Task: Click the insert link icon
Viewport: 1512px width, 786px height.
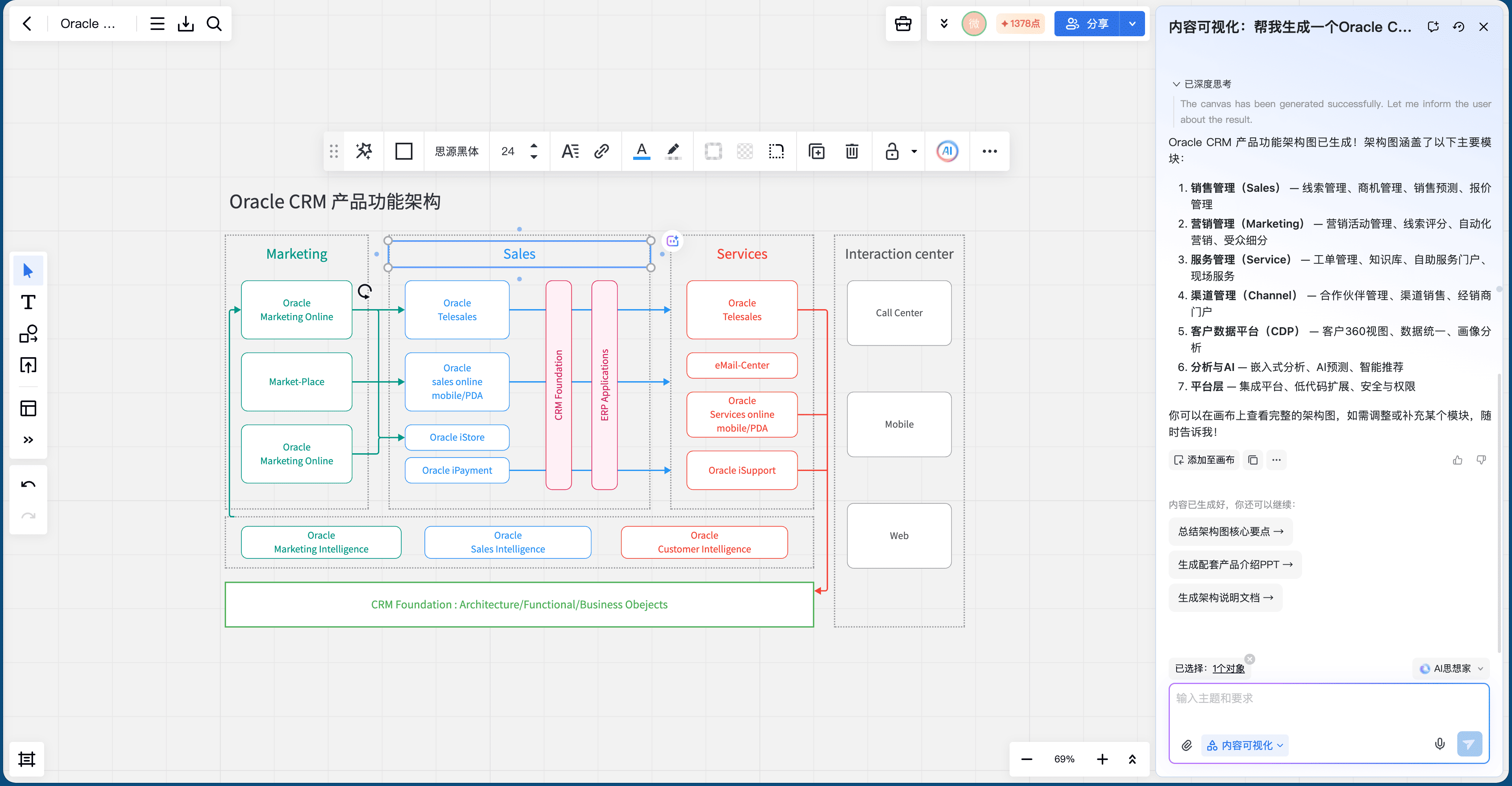Action: (x=602, y=152)
